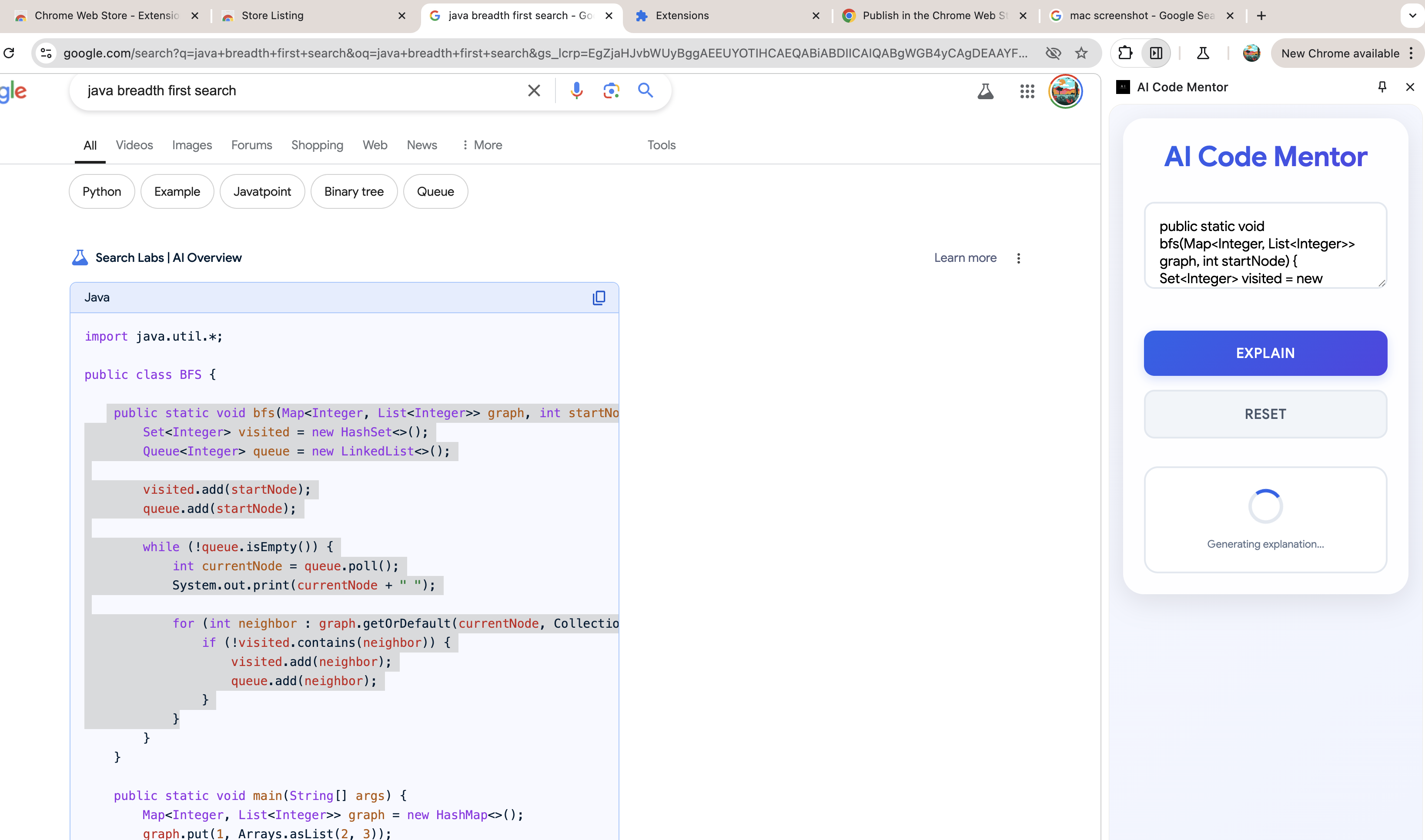Select the Binary tree suggestion chip

pyautogui.click(x=354, y=191)
